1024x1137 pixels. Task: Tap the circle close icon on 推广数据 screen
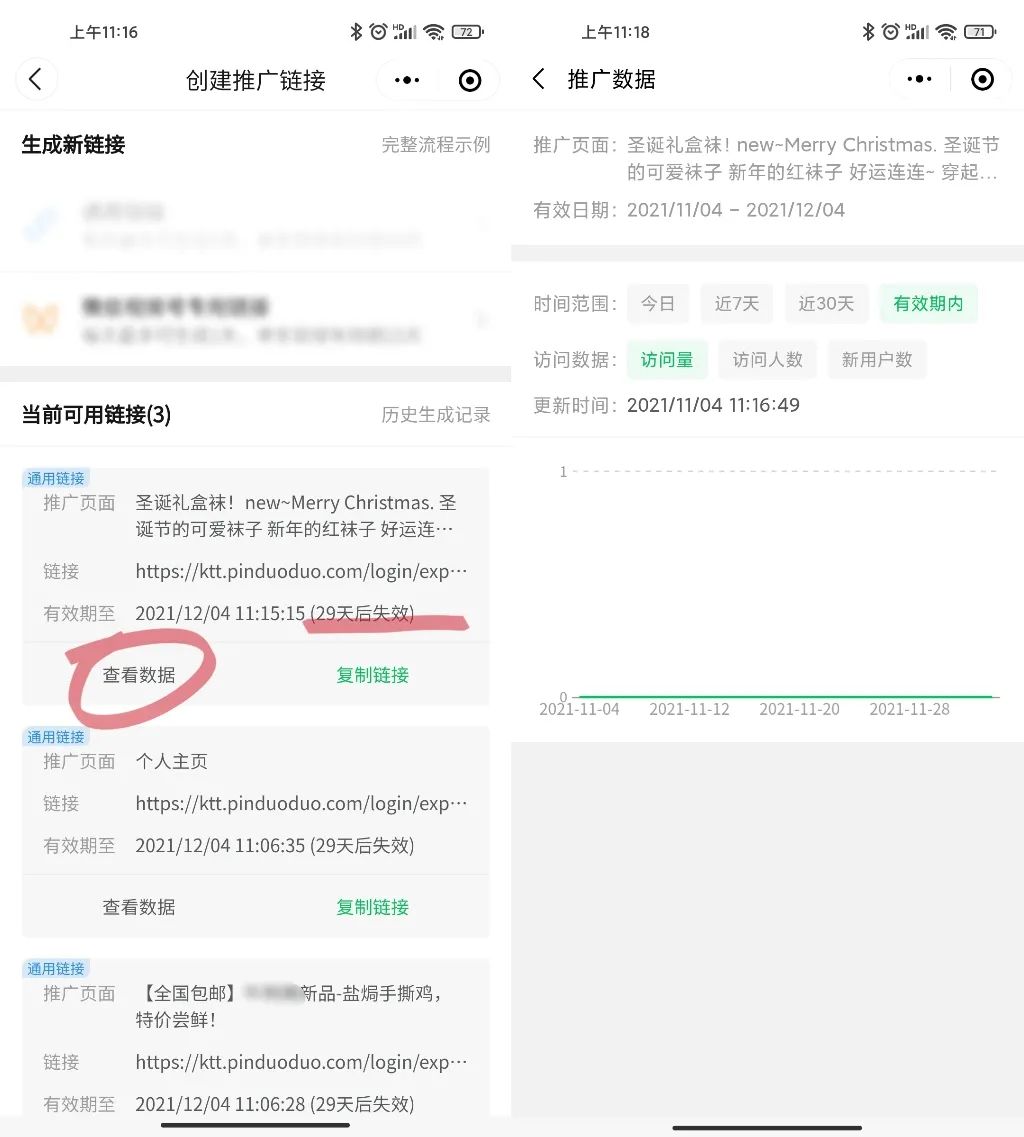pyautogui.click(x=983, y=79)
